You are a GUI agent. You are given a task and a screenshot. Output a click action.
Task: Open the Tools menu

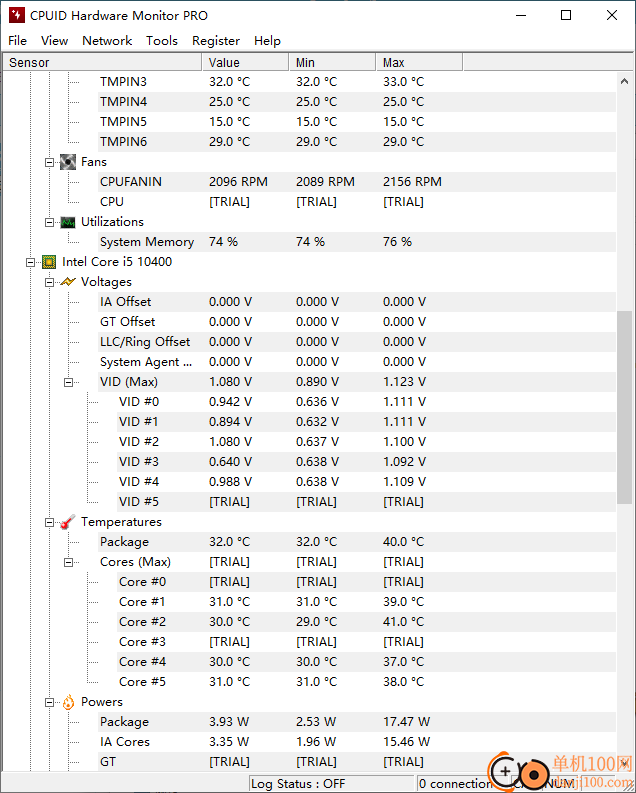coord(162,40)
